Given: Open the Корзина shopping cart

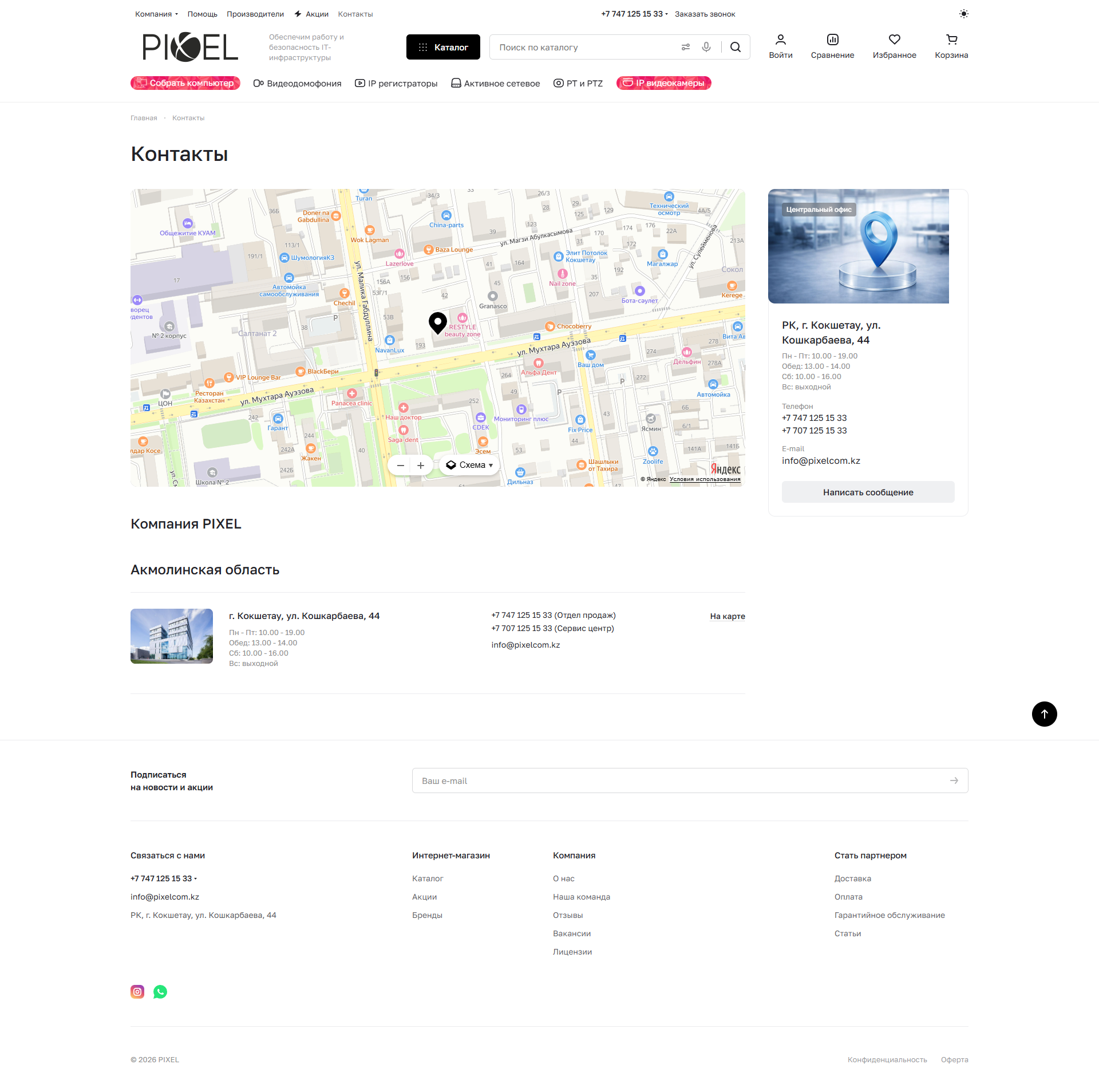Looking at the screenshot, I should pos(951,40).
